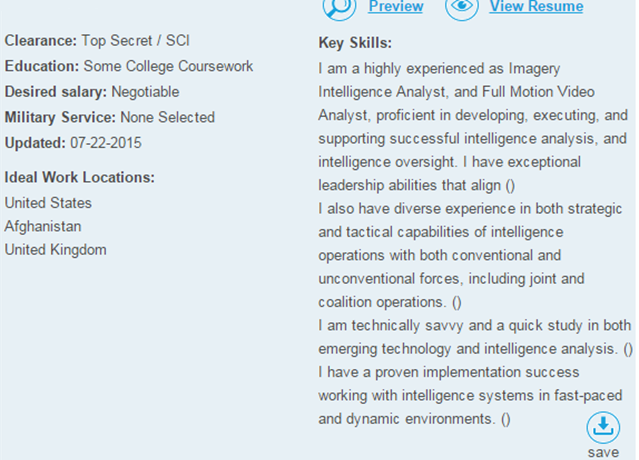Click the None Selected military service value
This screenshot has width=639, height=460.
click(x=167, y=117)
